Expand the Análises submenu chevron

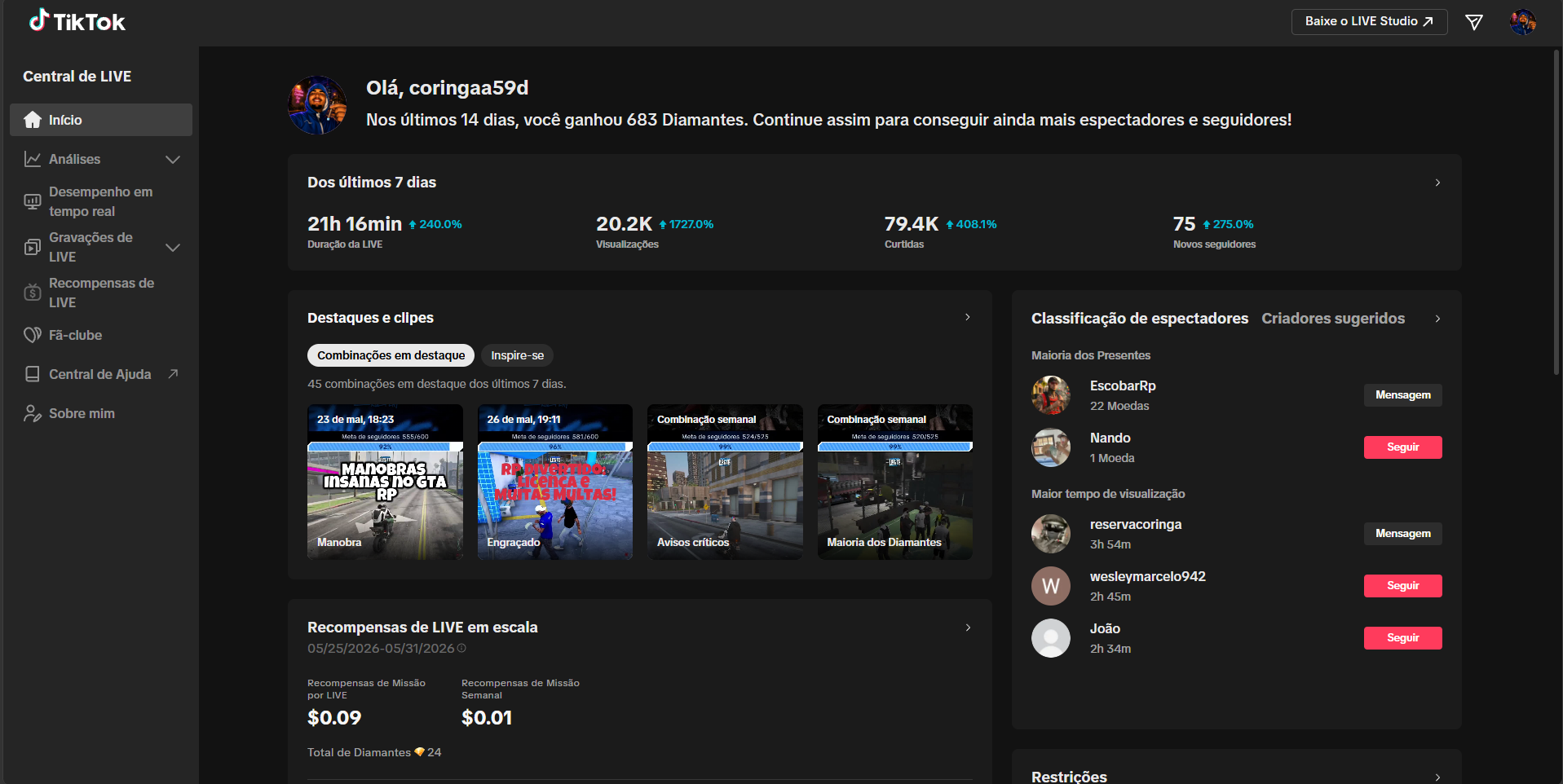click(x=173, y=159)
